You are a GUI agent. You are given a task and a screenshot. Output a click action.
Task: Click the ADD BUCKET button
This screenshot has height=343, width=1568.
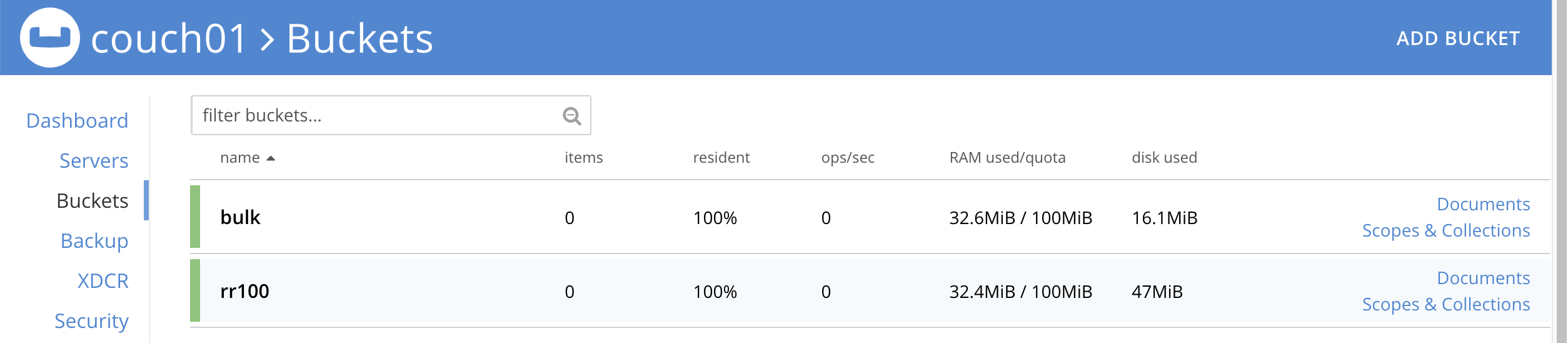click(x=1458, y=39)
